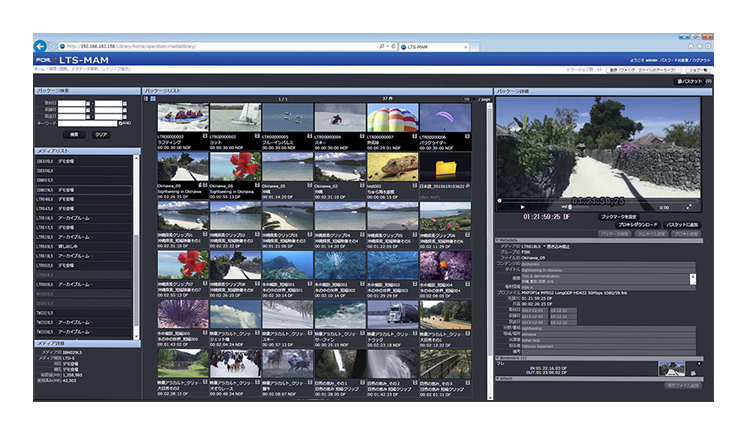Screen dimensions: 750x439
Task: Click the refresh icon in the address bar
Action: [393, 47]
